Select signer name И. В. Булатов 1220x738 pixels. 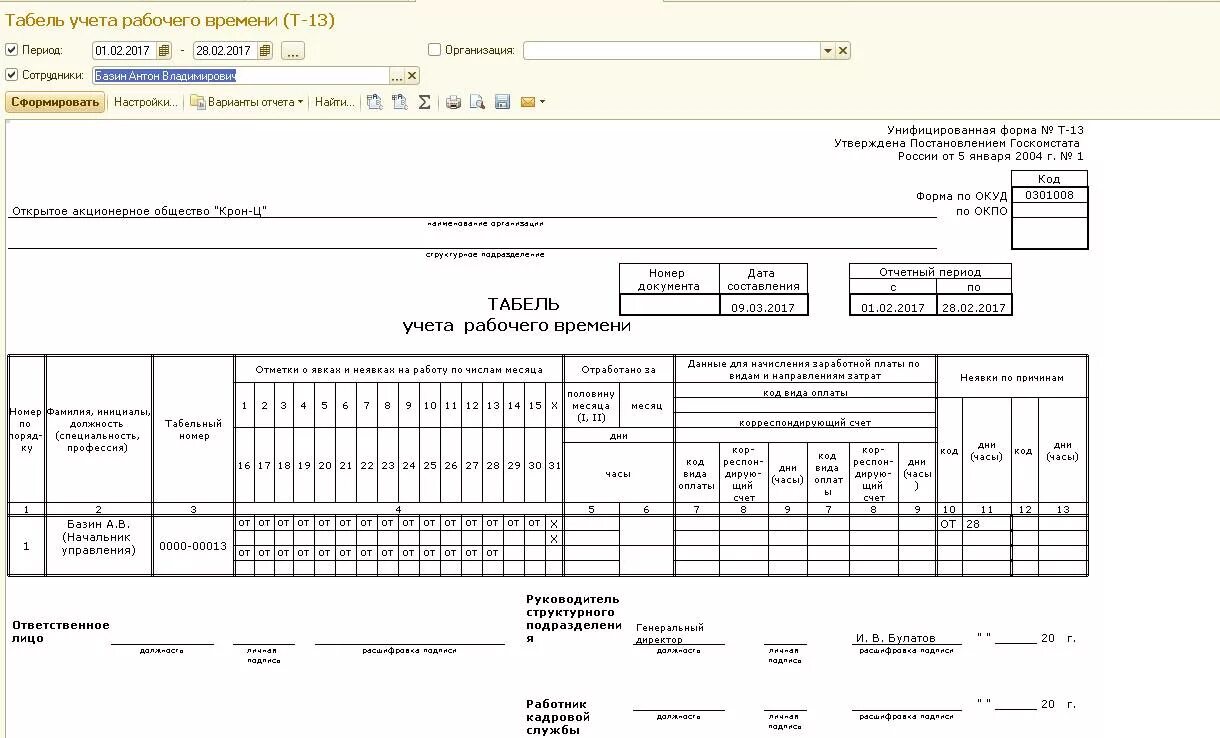click(x=896, y=638)
